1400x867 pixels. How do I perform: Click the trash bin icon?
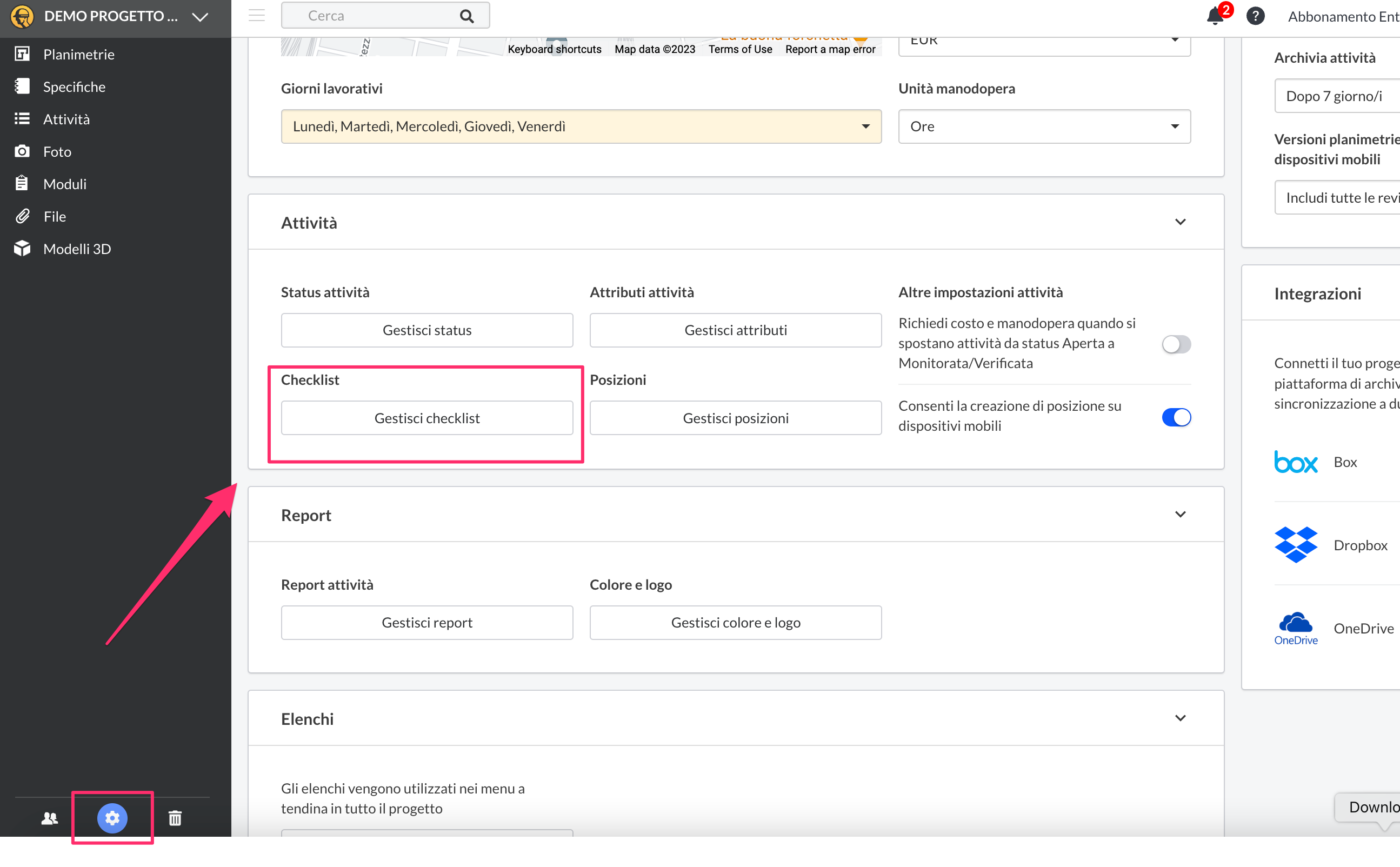point(175,818)
